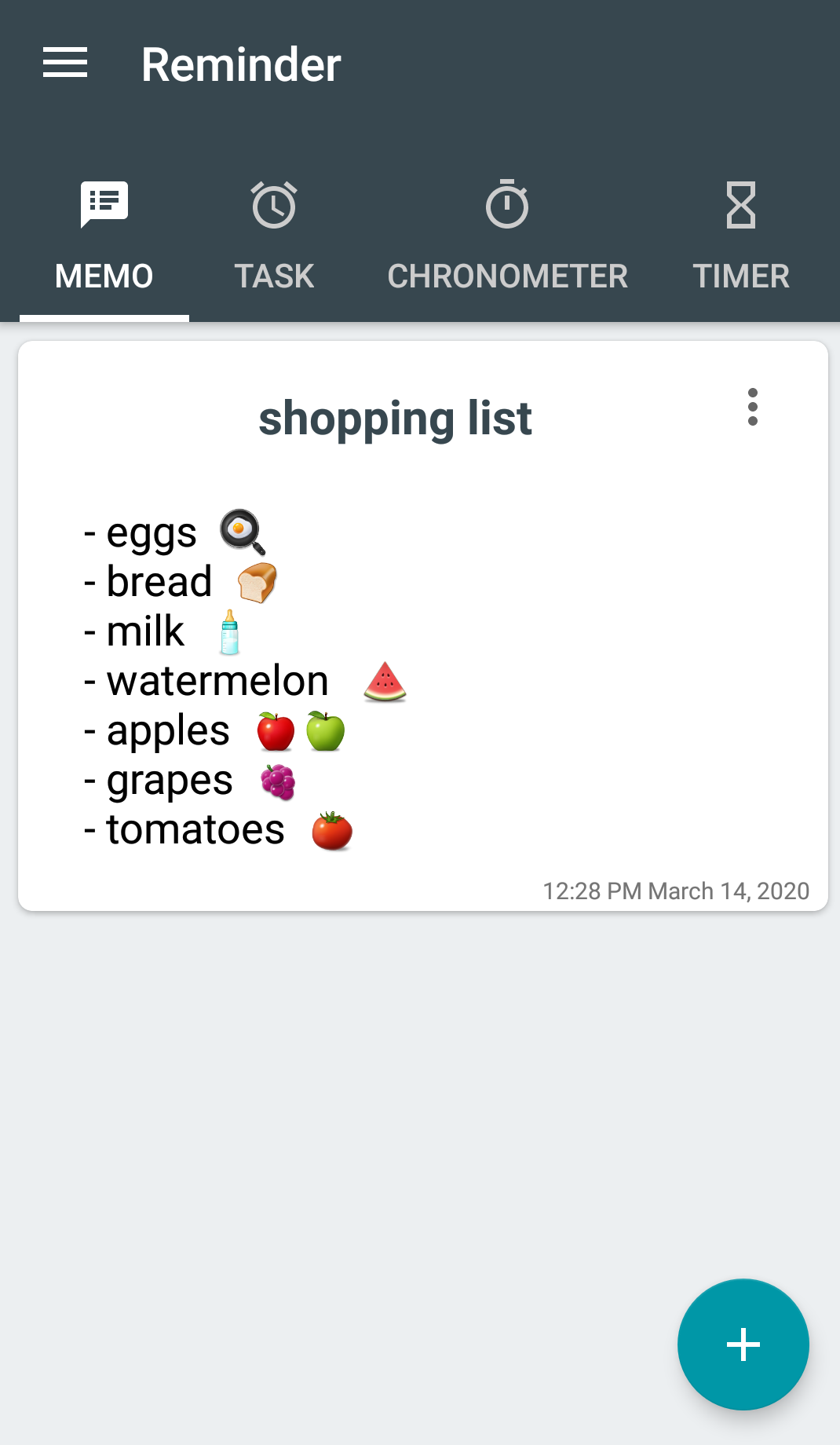840x1445 pixels.
Task: Click the bread loaf emoji
Action: pyautogui.click(x=257, y=583)
